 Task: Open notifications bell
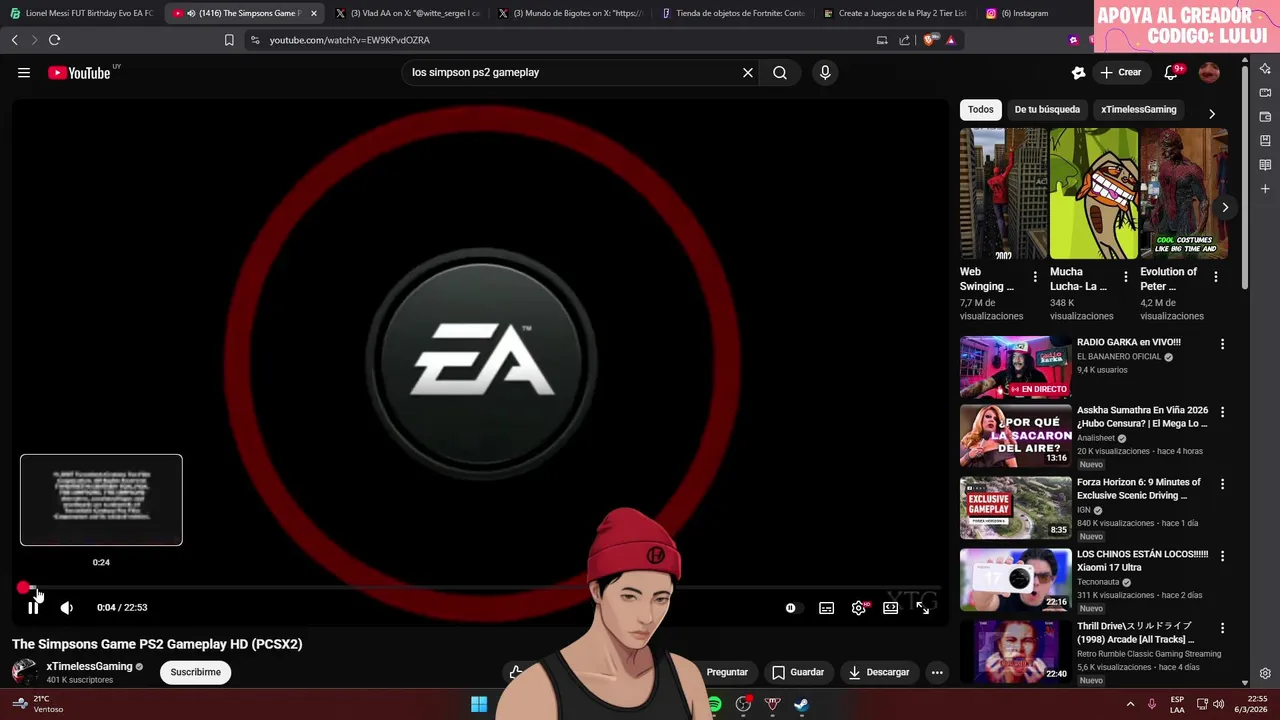pyautogui.click(x=1171, y=72)
